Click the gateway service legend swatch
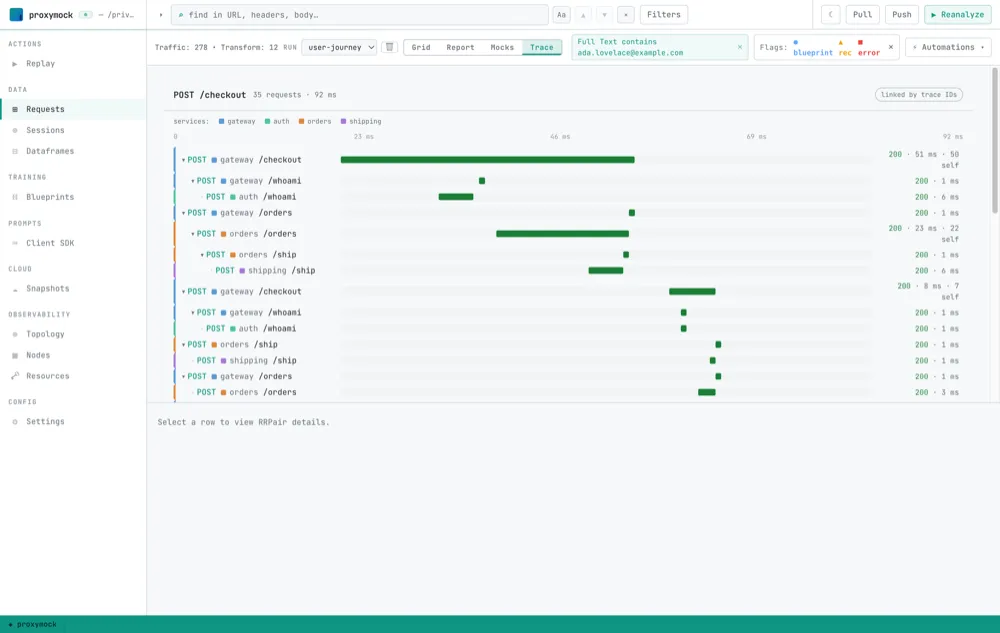Screen dimensions: 1000x633 point(221,121)
